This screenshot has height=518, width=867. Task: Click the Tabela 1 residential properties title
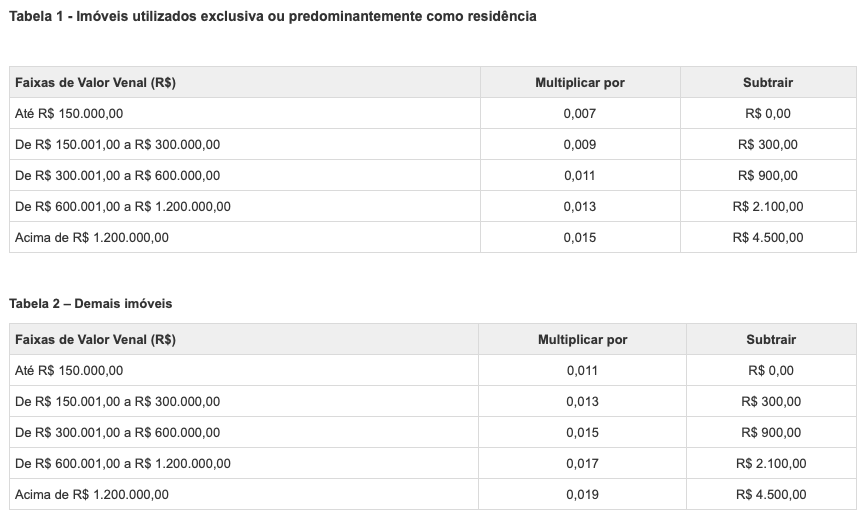point(272,17)
